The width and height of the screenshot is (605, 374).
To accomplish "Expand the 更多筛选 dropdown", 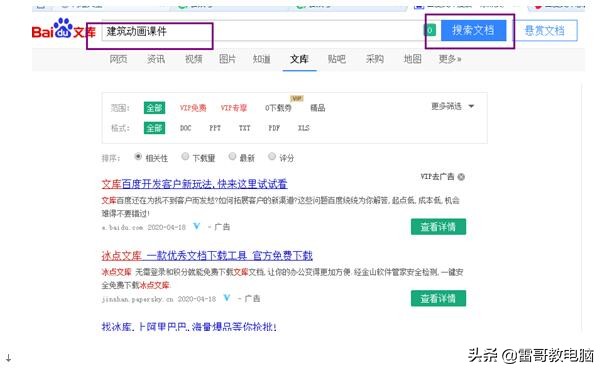I will tap(452, 106).
